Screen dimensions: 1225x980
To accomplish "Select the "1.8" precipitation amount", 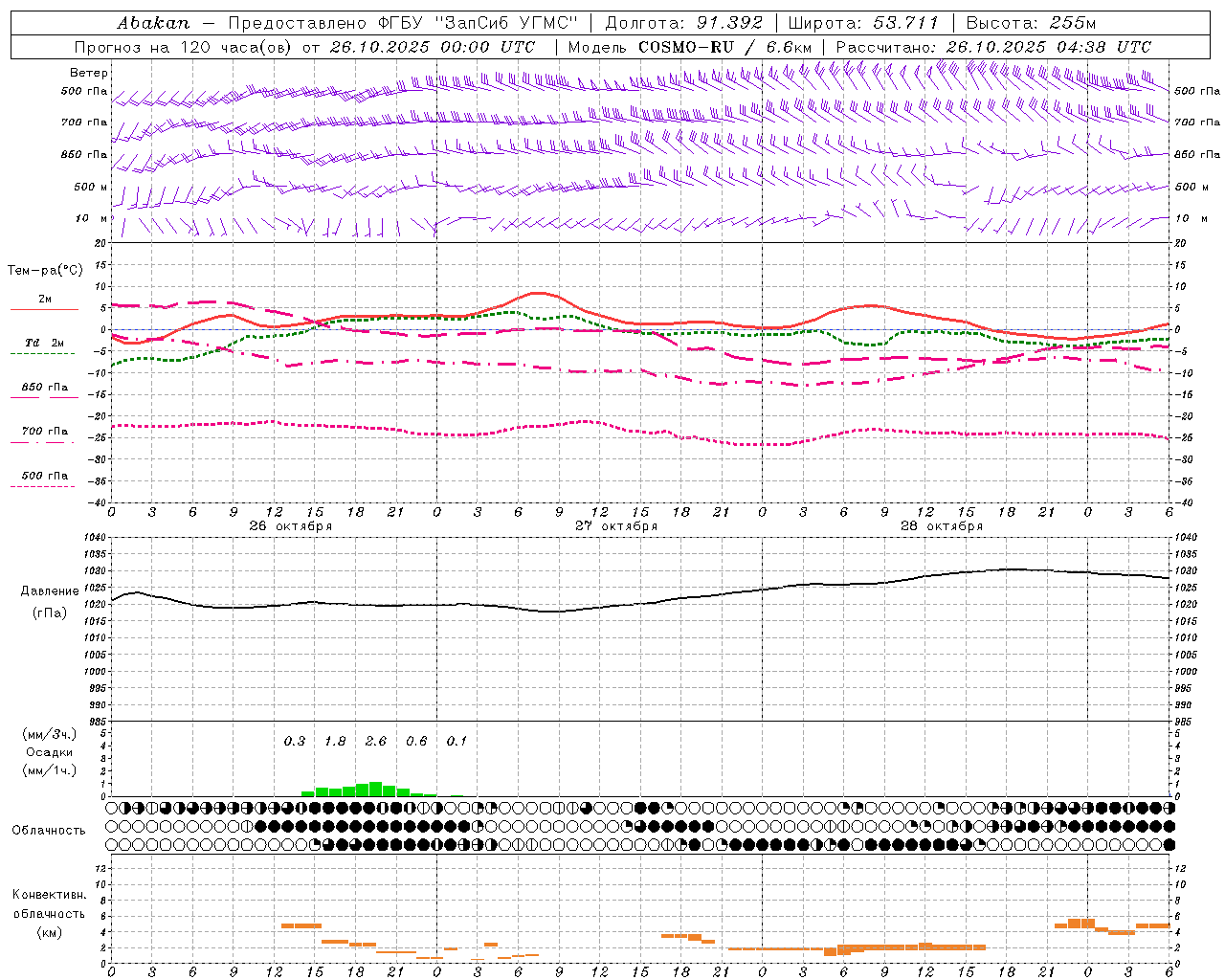I will [x=335, y=741].
